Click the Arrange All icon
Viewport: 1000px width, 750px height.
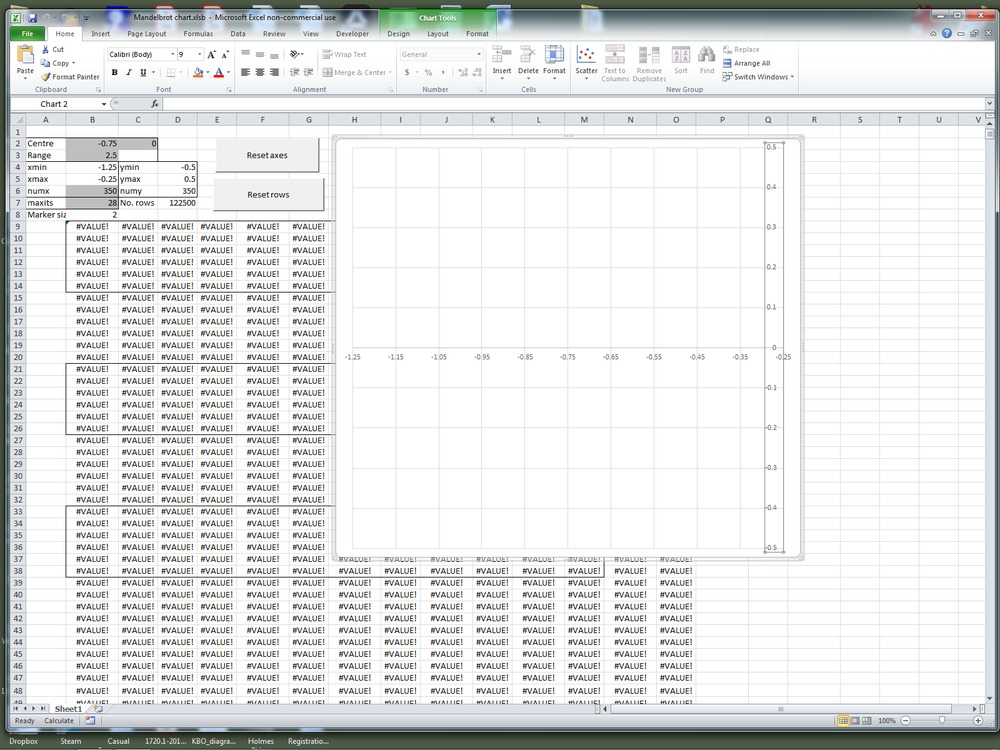click(x=727, y=63)
